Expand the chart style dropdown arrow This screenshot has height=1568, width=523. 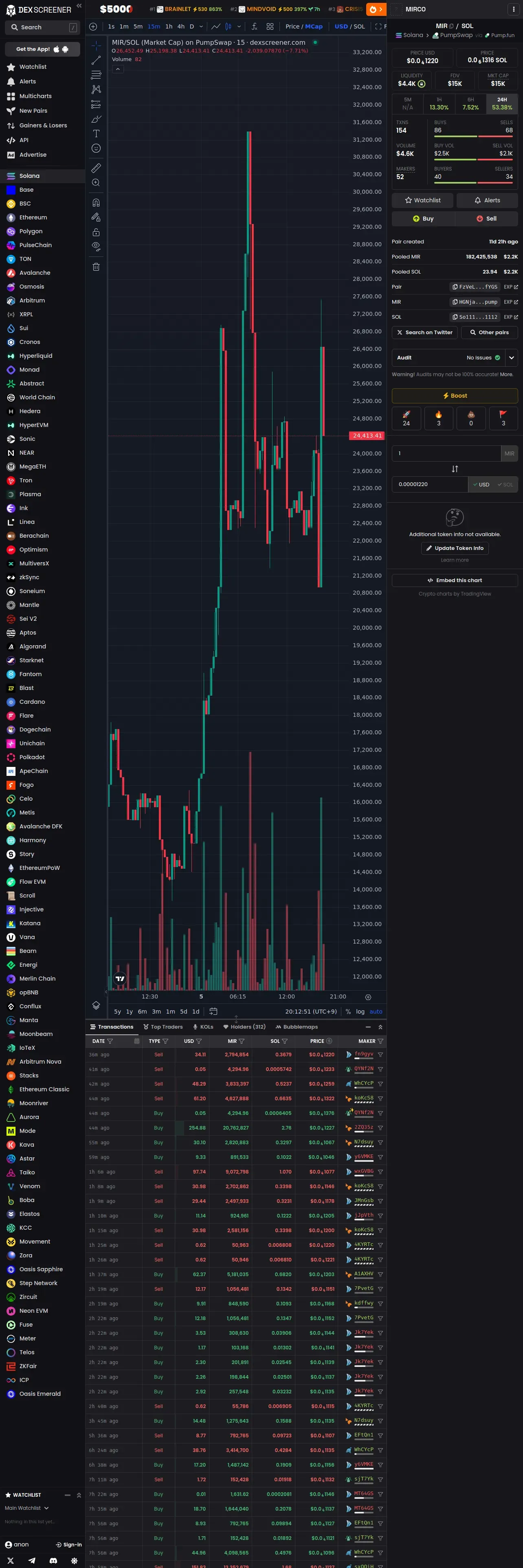[239, 27]
